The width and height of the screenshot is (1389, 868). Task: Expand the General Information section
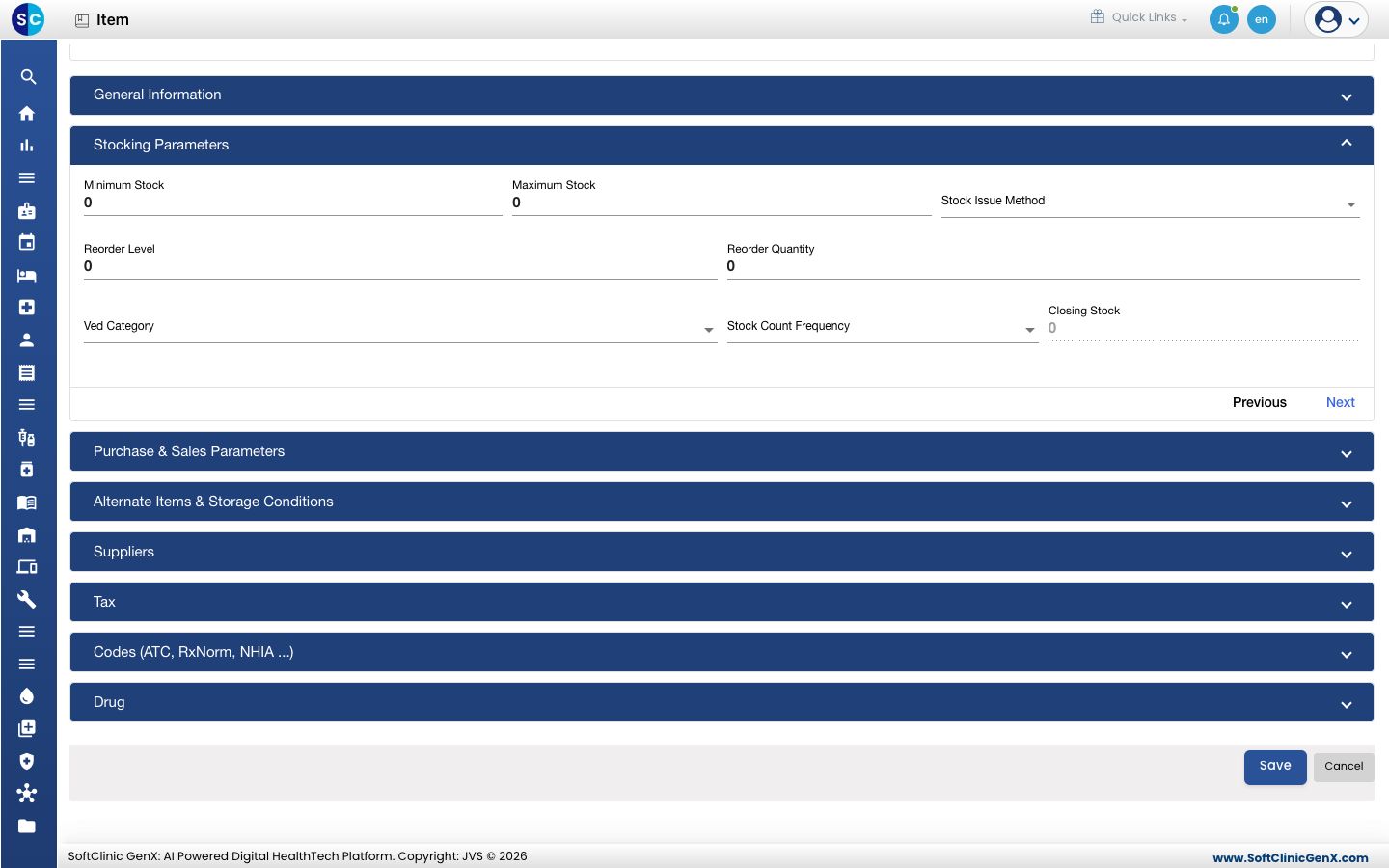coord(722,95)
